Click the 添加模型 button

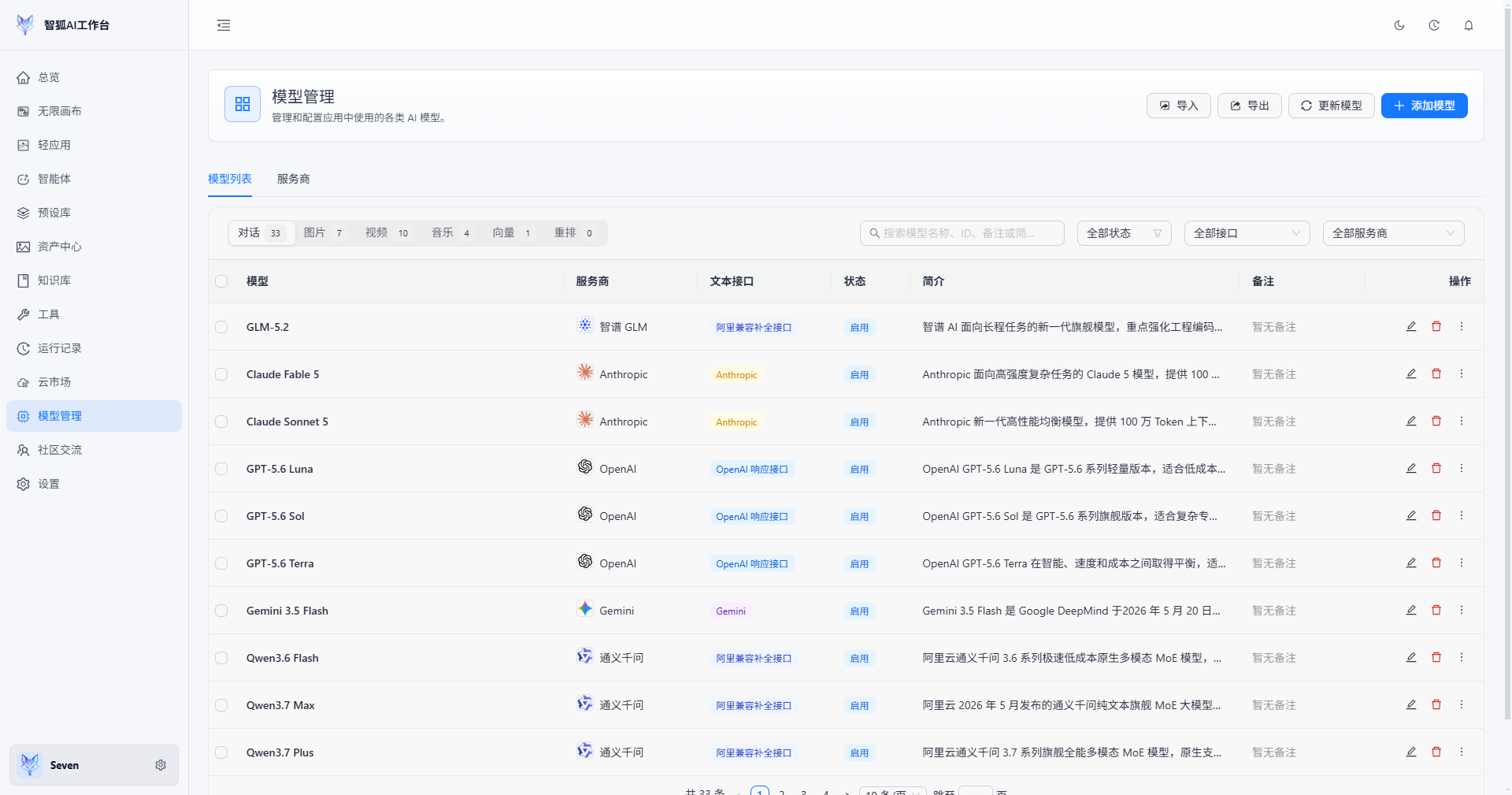(1424, 106)
